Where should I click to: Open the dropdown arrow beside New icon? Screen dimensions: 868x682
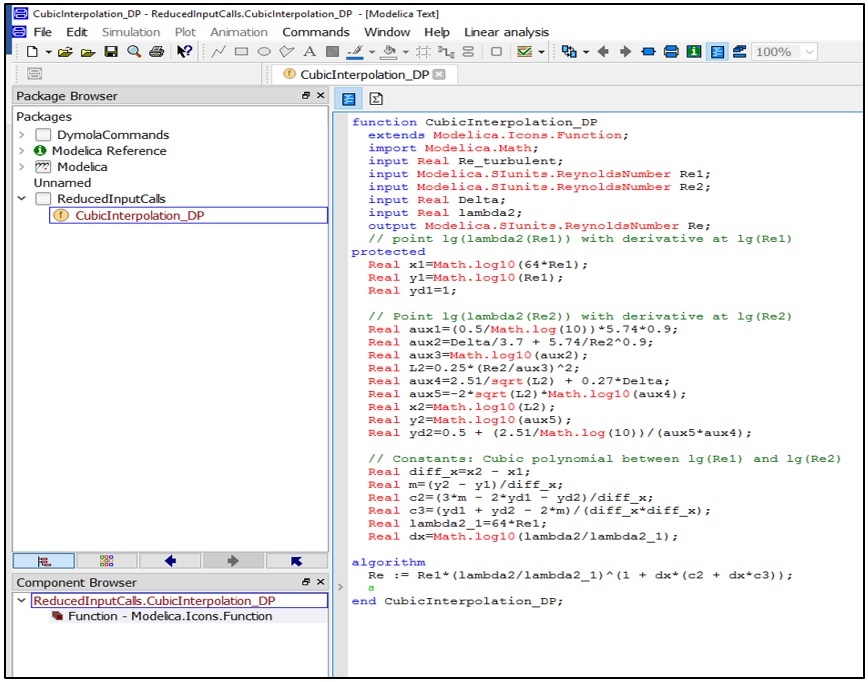tap(48, 52)
